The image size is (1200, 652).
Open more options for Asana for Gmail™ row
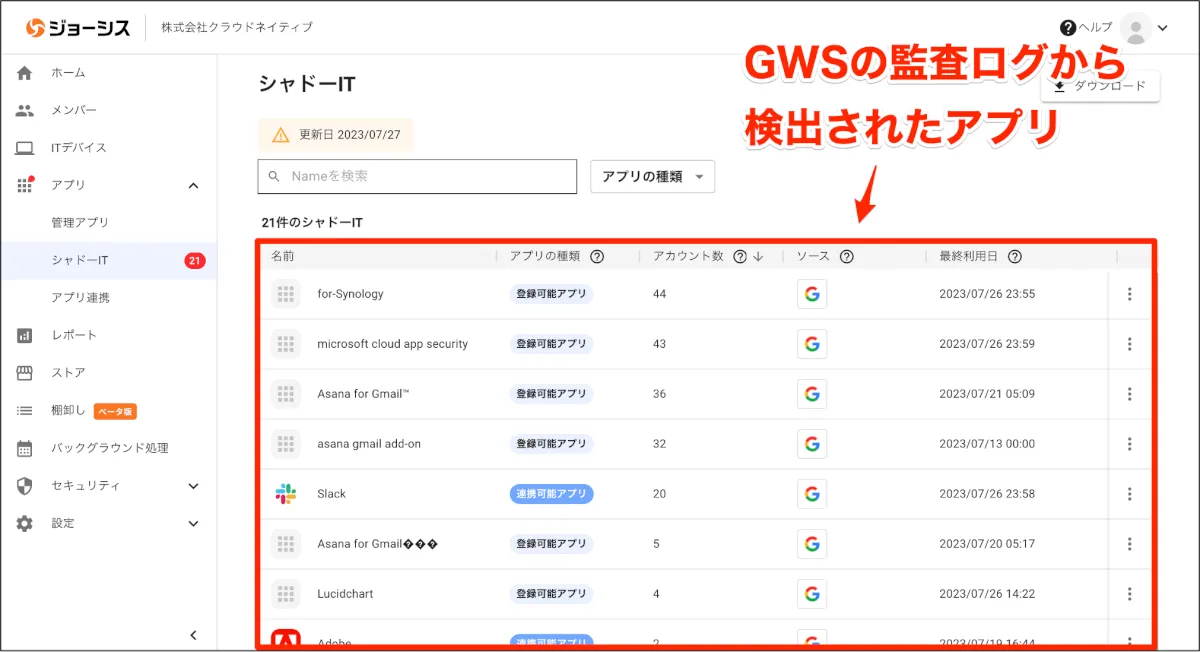1129,394
